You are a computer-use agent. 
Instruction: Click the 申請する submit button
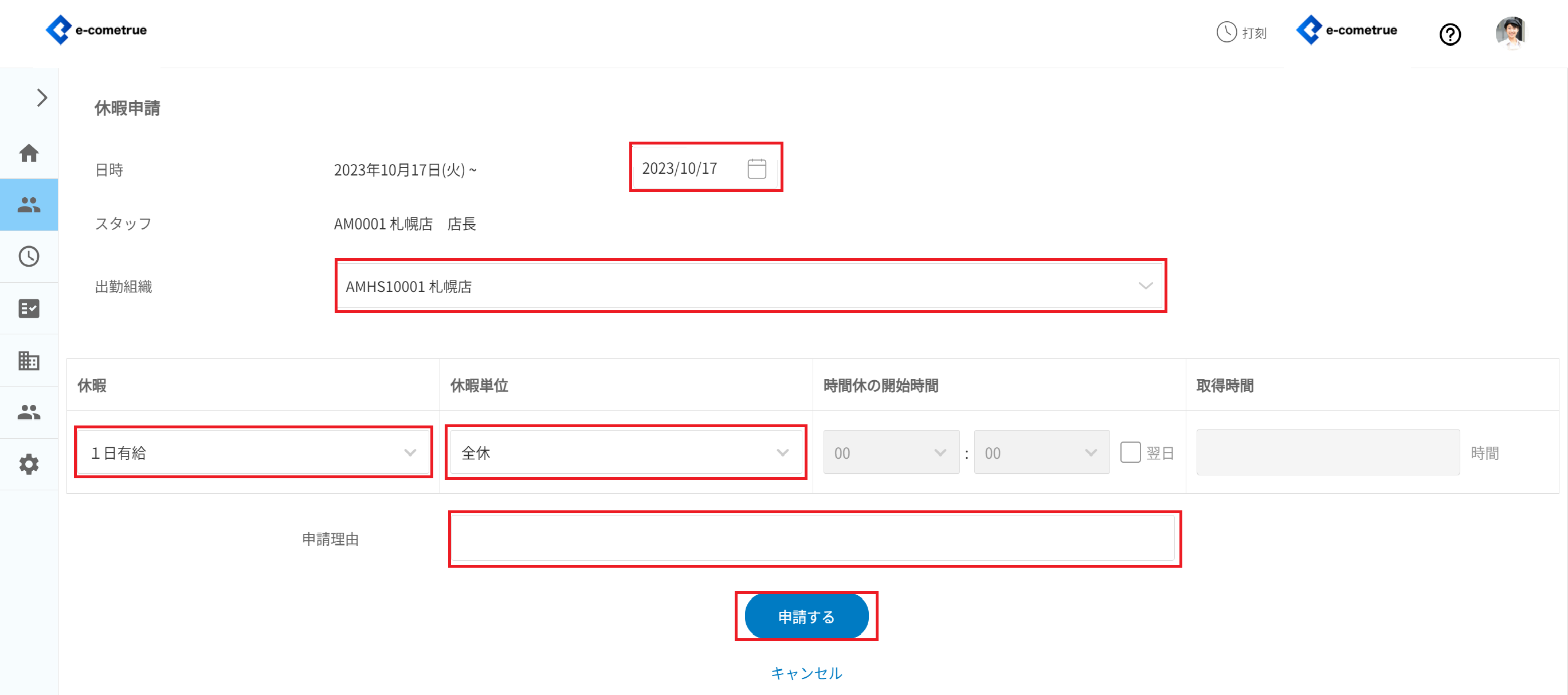click(806, 616)
